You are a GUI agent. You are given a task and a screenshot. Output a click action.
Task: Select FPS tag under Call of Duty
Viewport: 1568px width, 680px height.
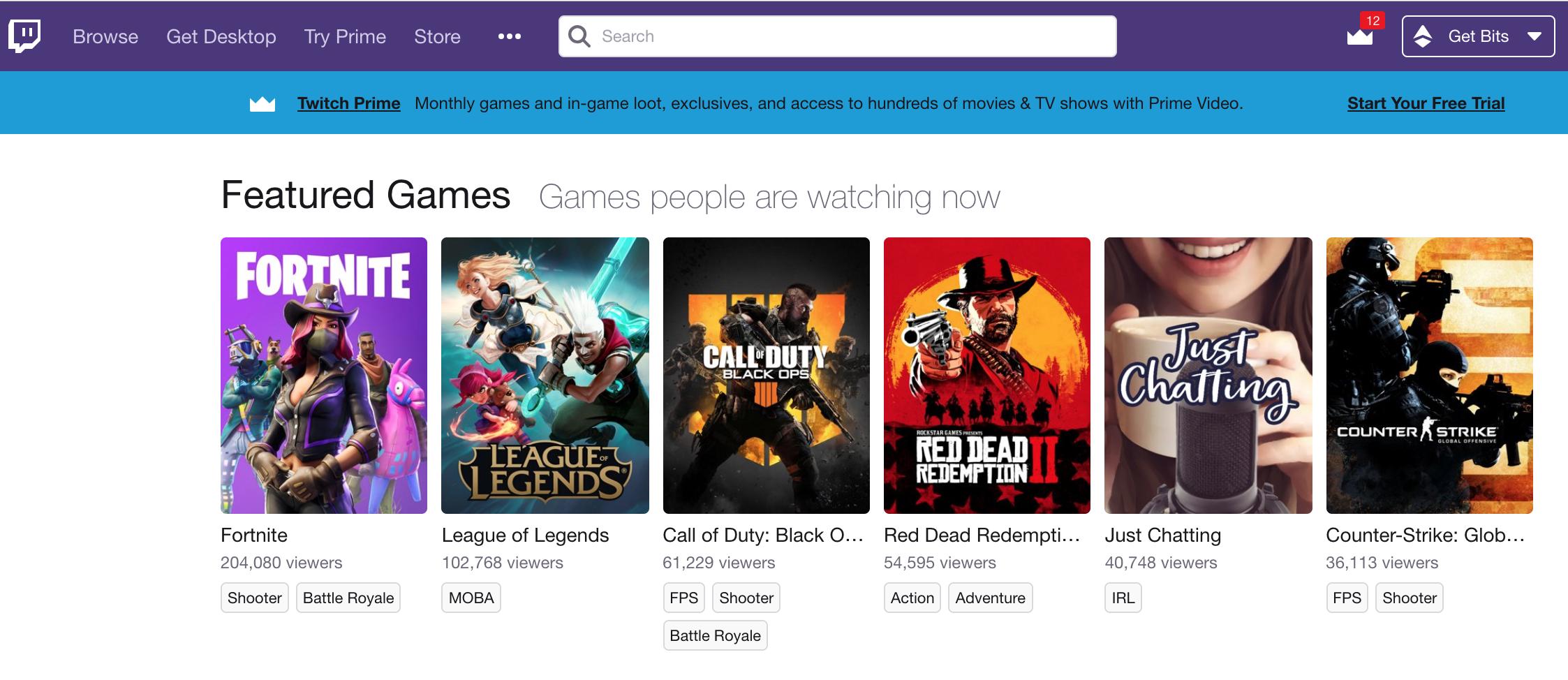click(683, 598)
